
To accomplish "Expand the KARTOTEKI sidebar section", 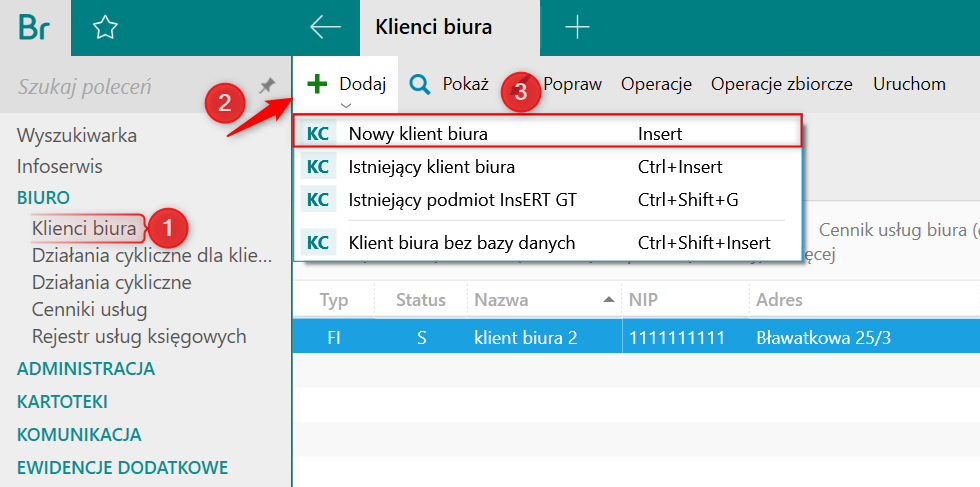I will point(62,402).
